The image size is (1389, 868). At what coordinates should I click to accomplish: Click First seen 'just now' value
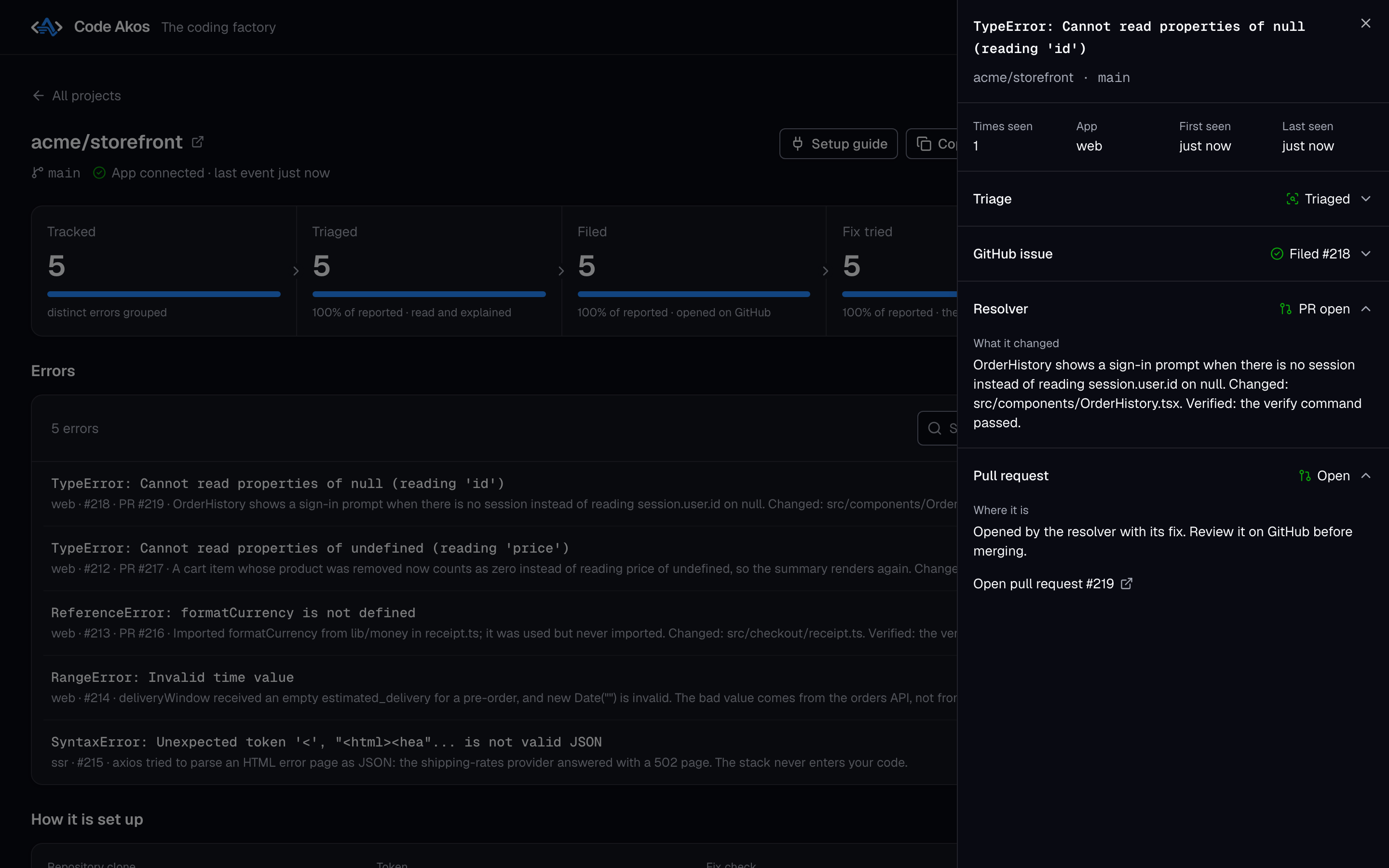pyautogui.click(x=1205, y=146)
